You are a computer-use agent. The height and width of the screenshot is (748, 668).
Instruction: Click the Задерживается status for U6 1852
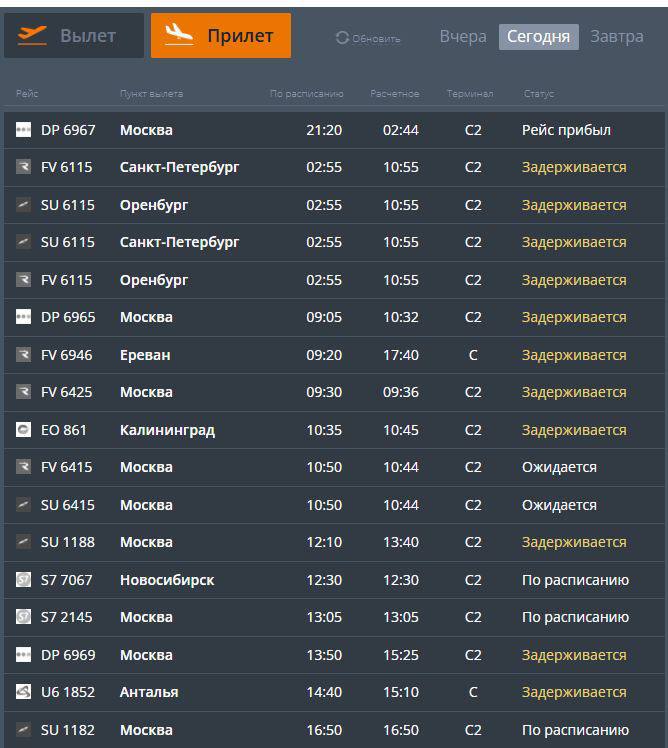[x=574, y=692]
